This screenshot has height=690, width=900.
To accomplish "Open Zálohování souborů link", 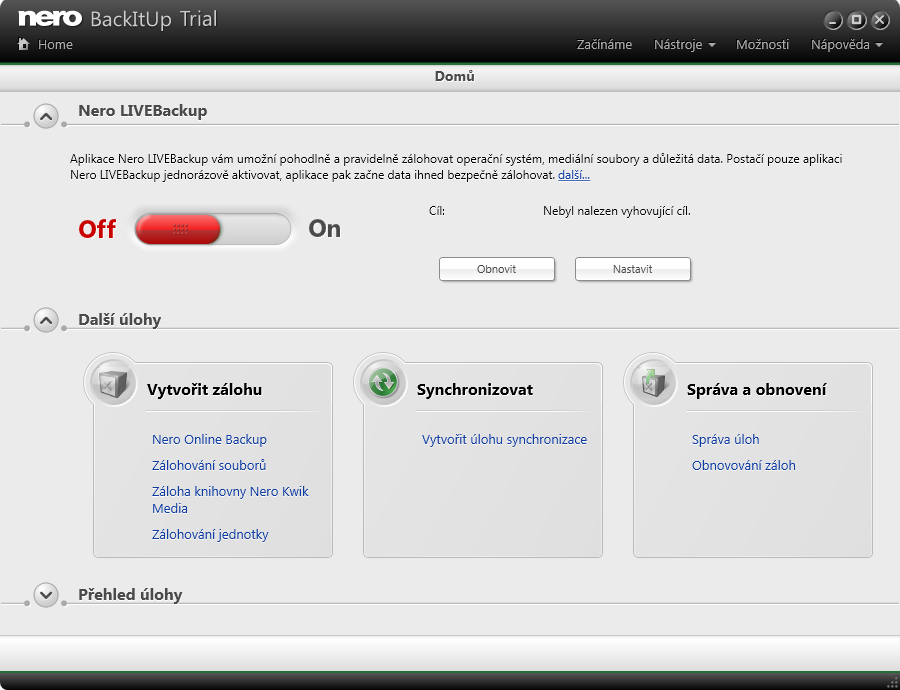I will click(x=209, y=465).
